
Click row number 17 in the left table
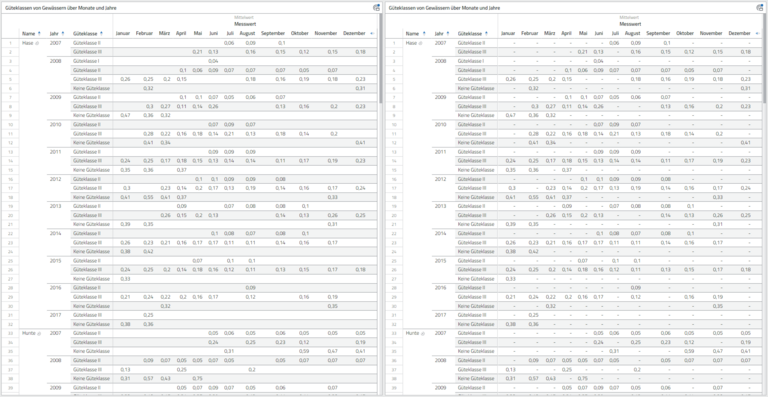point(10,188)
